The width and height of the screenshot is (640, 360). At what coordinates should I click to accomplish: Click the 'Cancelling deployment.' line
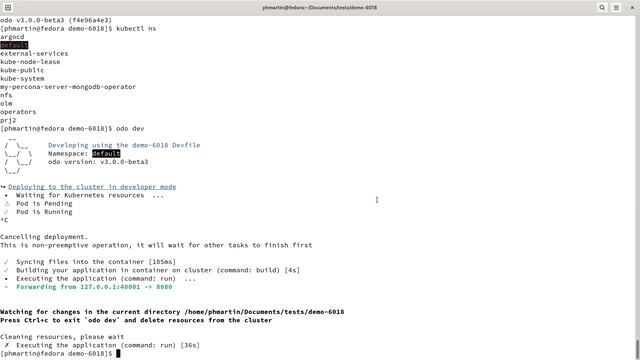tap(44, 237)
